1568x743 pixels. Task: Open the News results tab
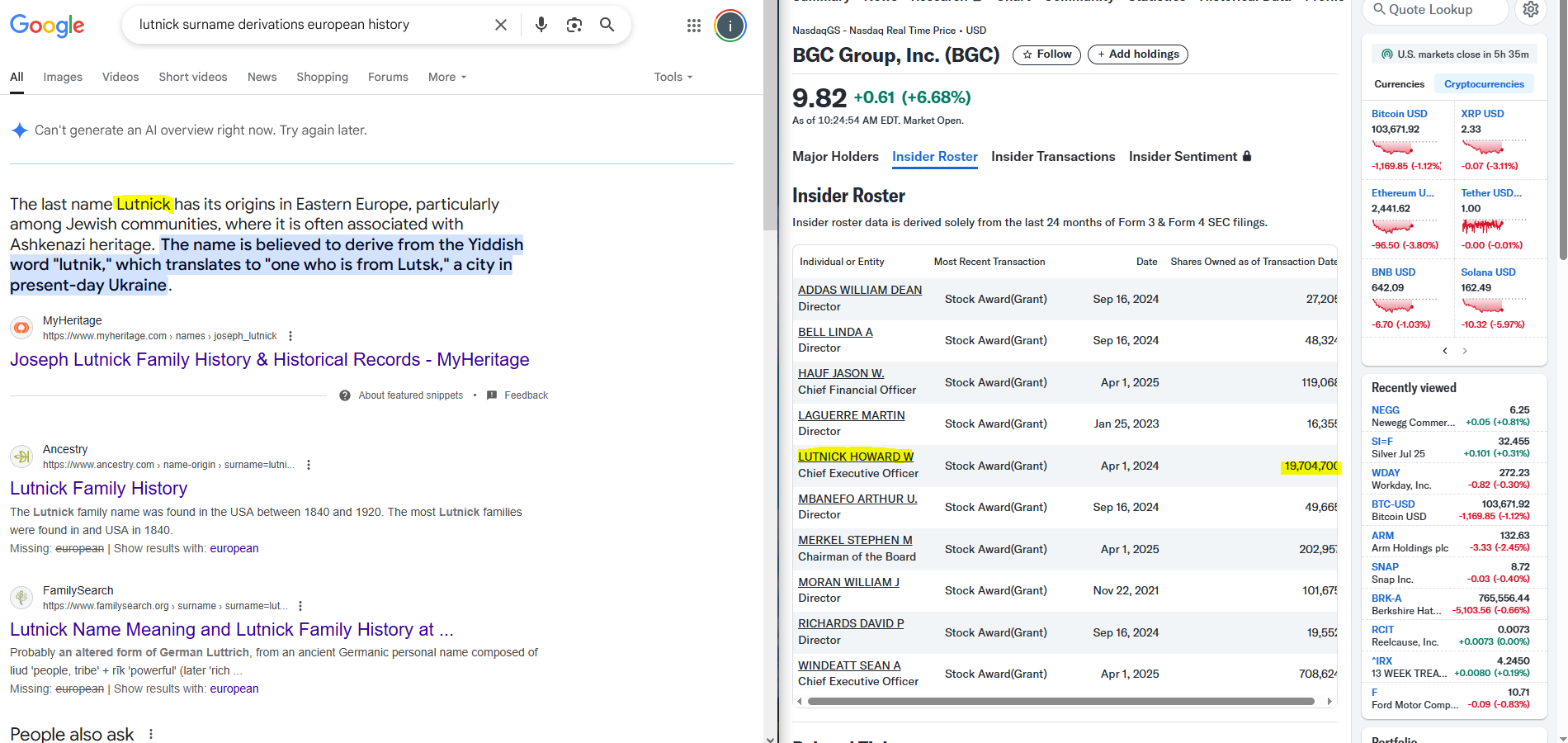262,77
